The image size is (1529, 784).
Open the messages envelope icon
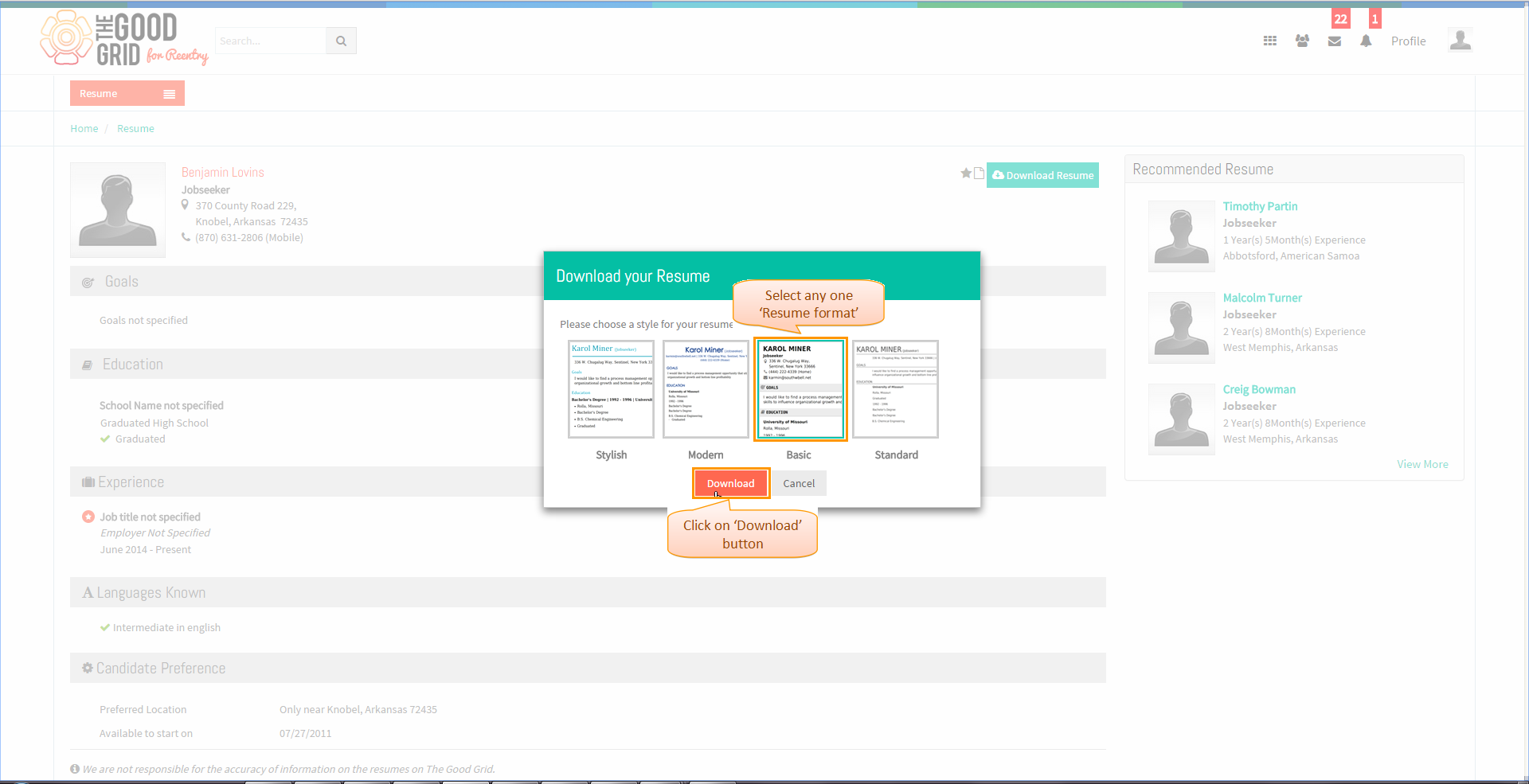click(x=1335, y=41)
